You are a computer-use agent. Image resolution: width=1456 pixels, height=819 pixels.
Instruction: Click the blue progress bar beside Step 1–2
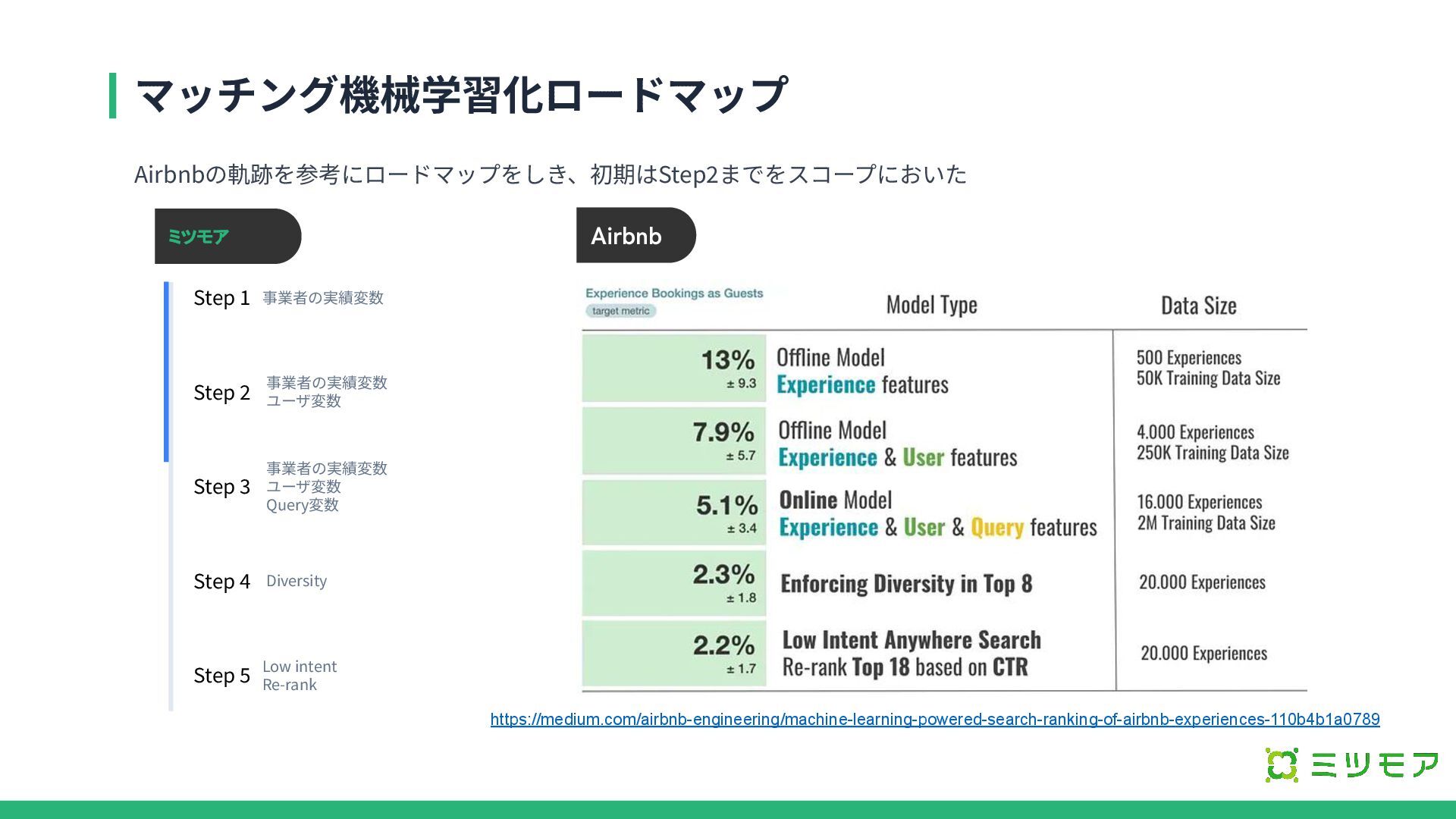click(167, 372)
